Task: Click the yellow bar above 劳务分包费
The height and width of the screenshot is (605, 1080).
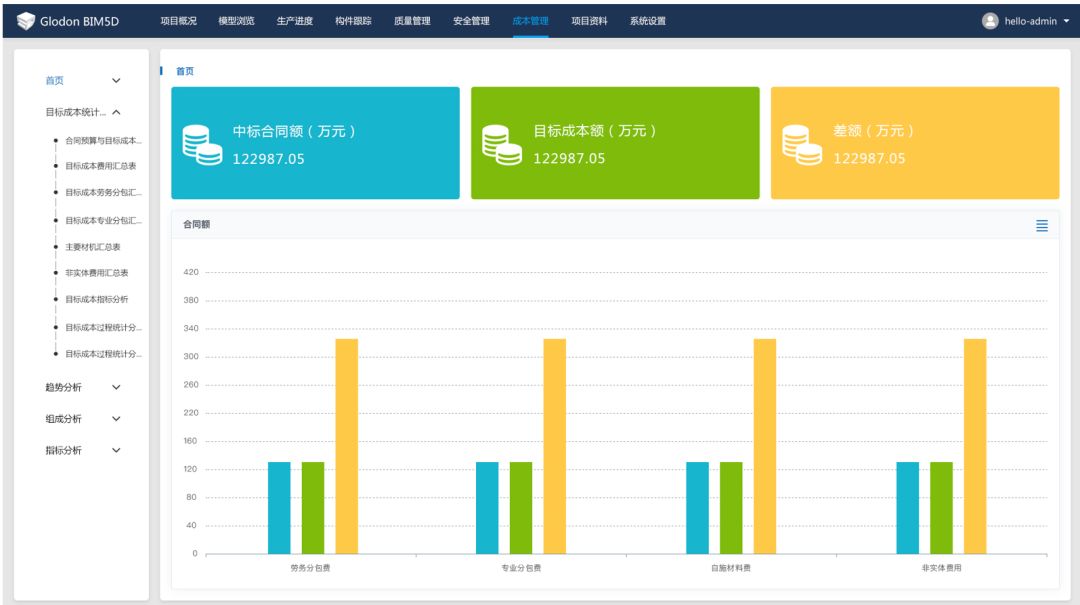Action: [346, 445]
